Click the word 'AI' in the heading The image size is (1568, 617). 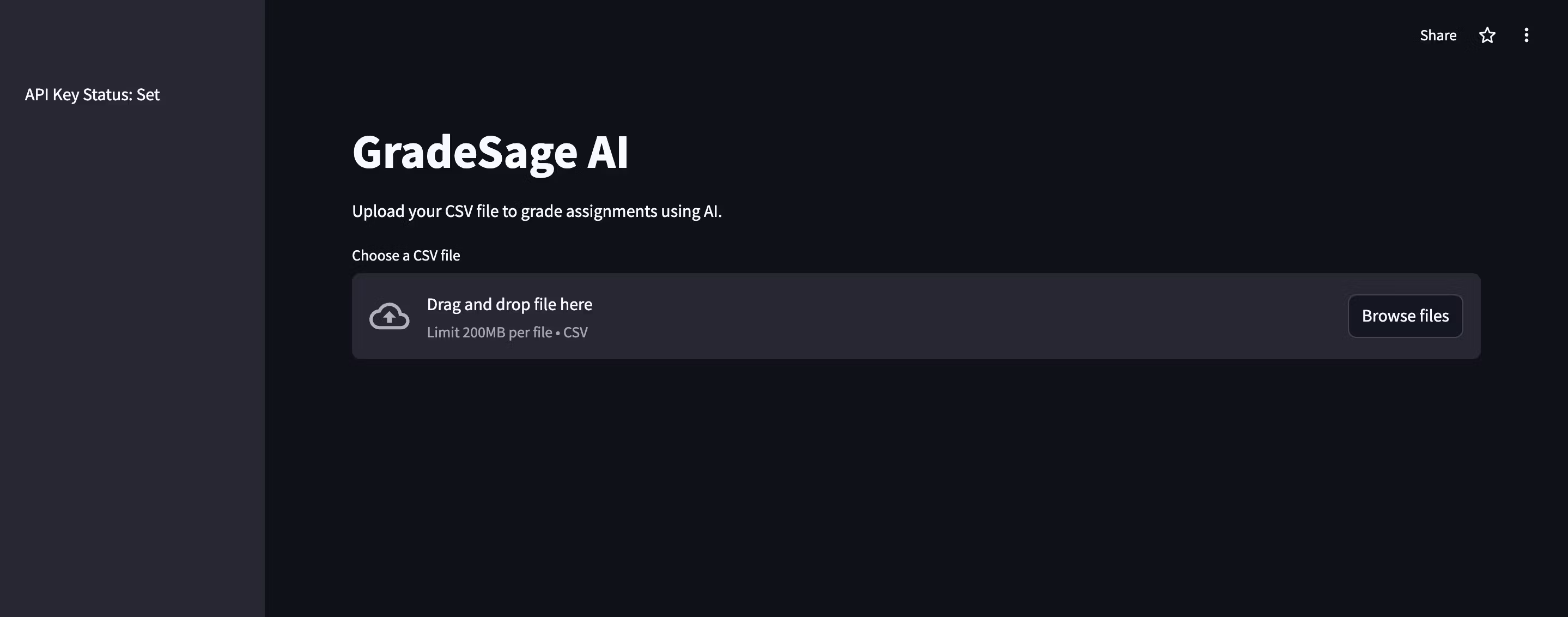pos(607,152)
